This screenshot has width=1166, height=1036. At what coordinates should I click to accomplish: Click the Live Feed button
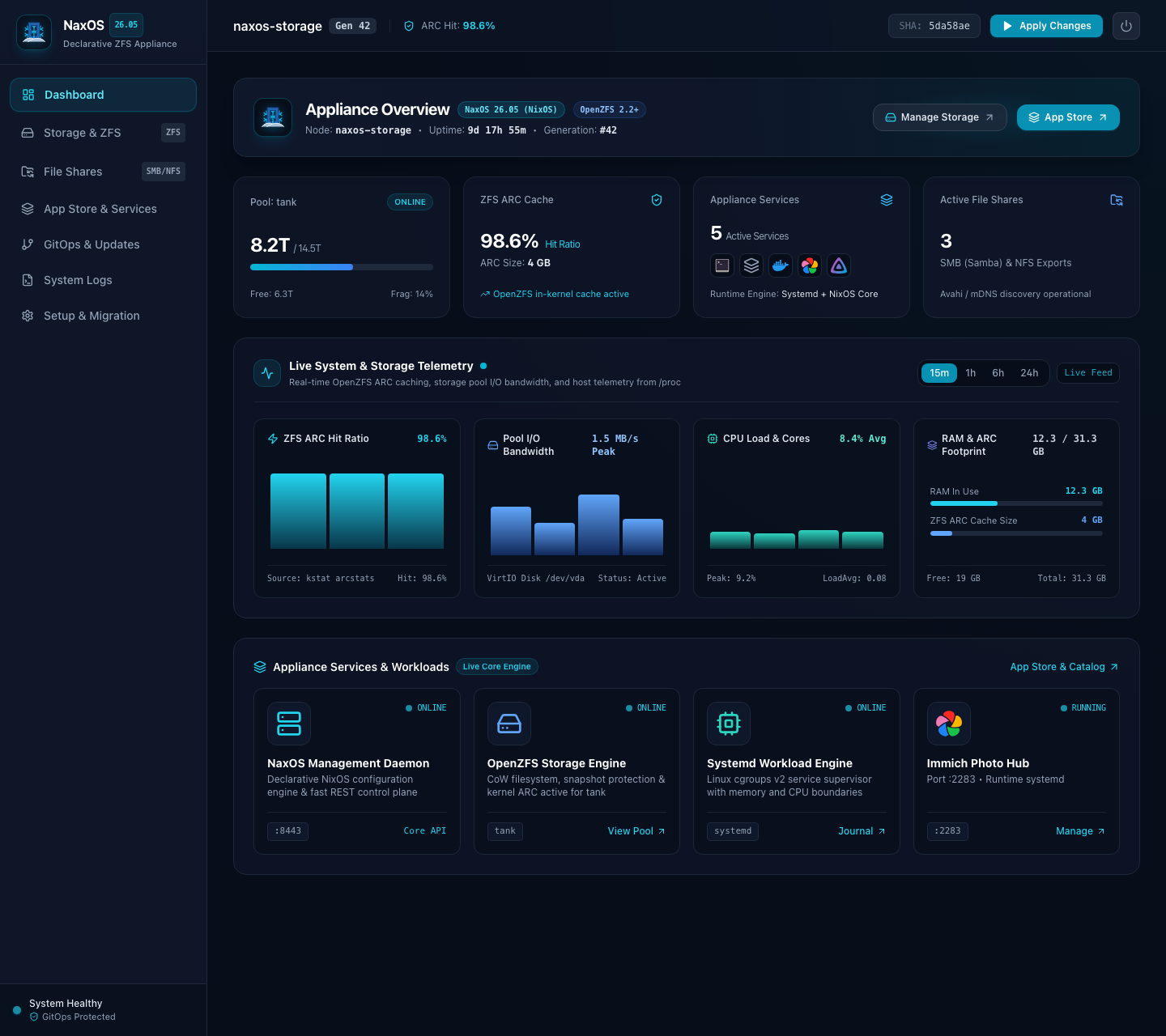(x=1088, y=373)
